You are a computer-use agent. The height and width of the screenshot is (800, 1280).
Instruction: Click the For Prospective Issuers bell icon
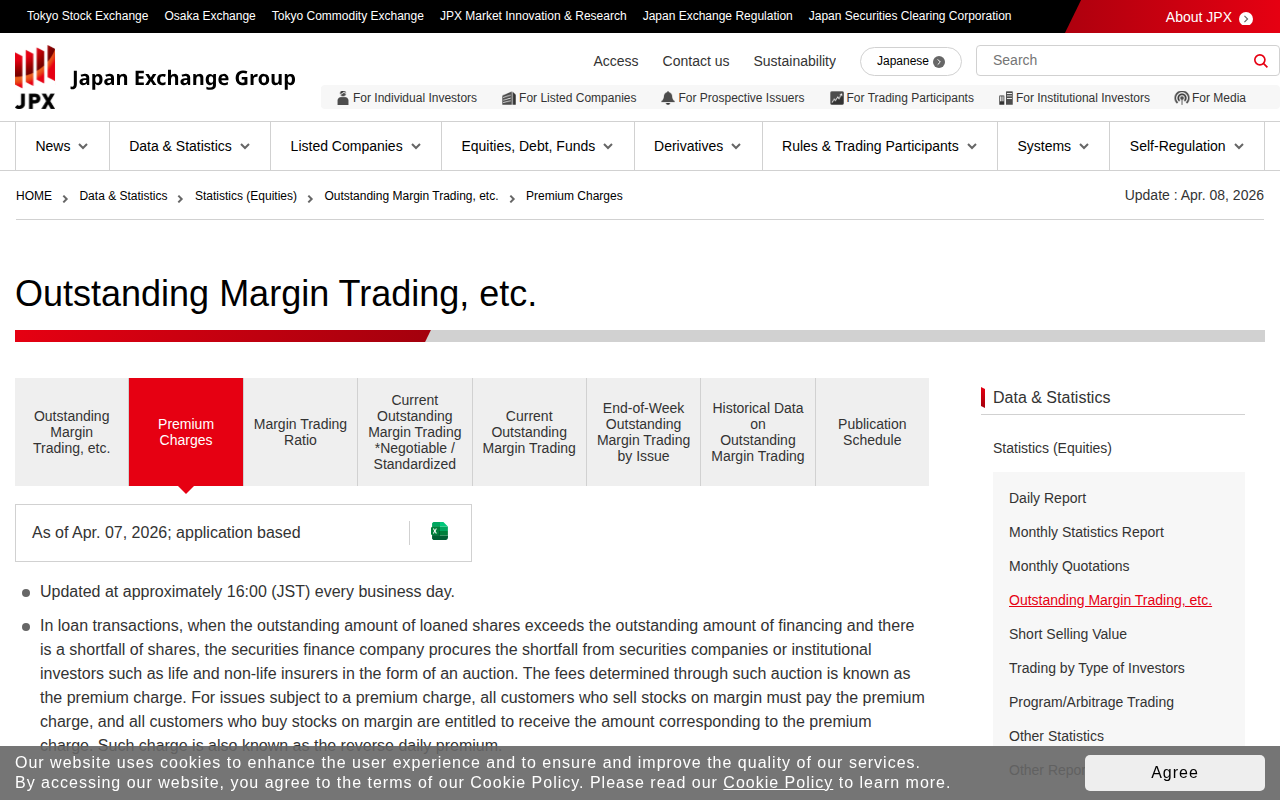[x=668, y=98]
